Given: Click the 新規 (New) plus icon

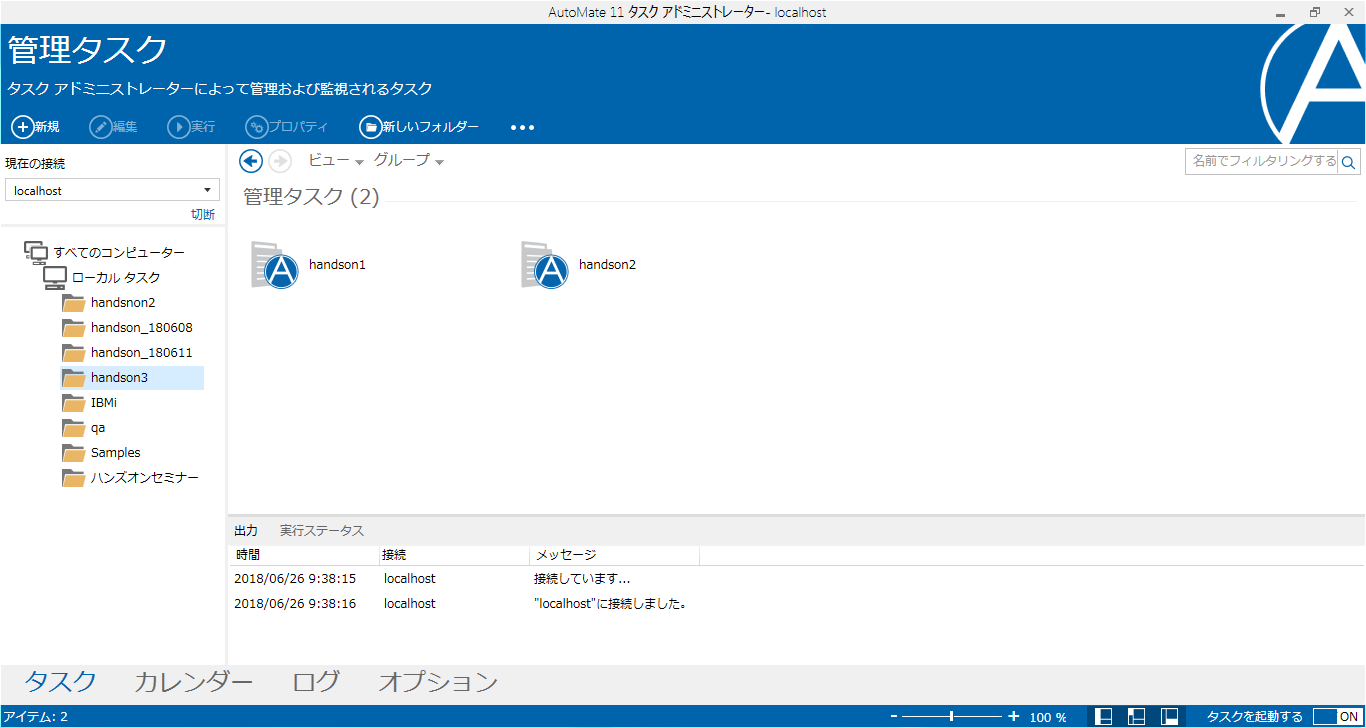Looking at the screenshot, I should pyautogui.click(x=21, y=127).
